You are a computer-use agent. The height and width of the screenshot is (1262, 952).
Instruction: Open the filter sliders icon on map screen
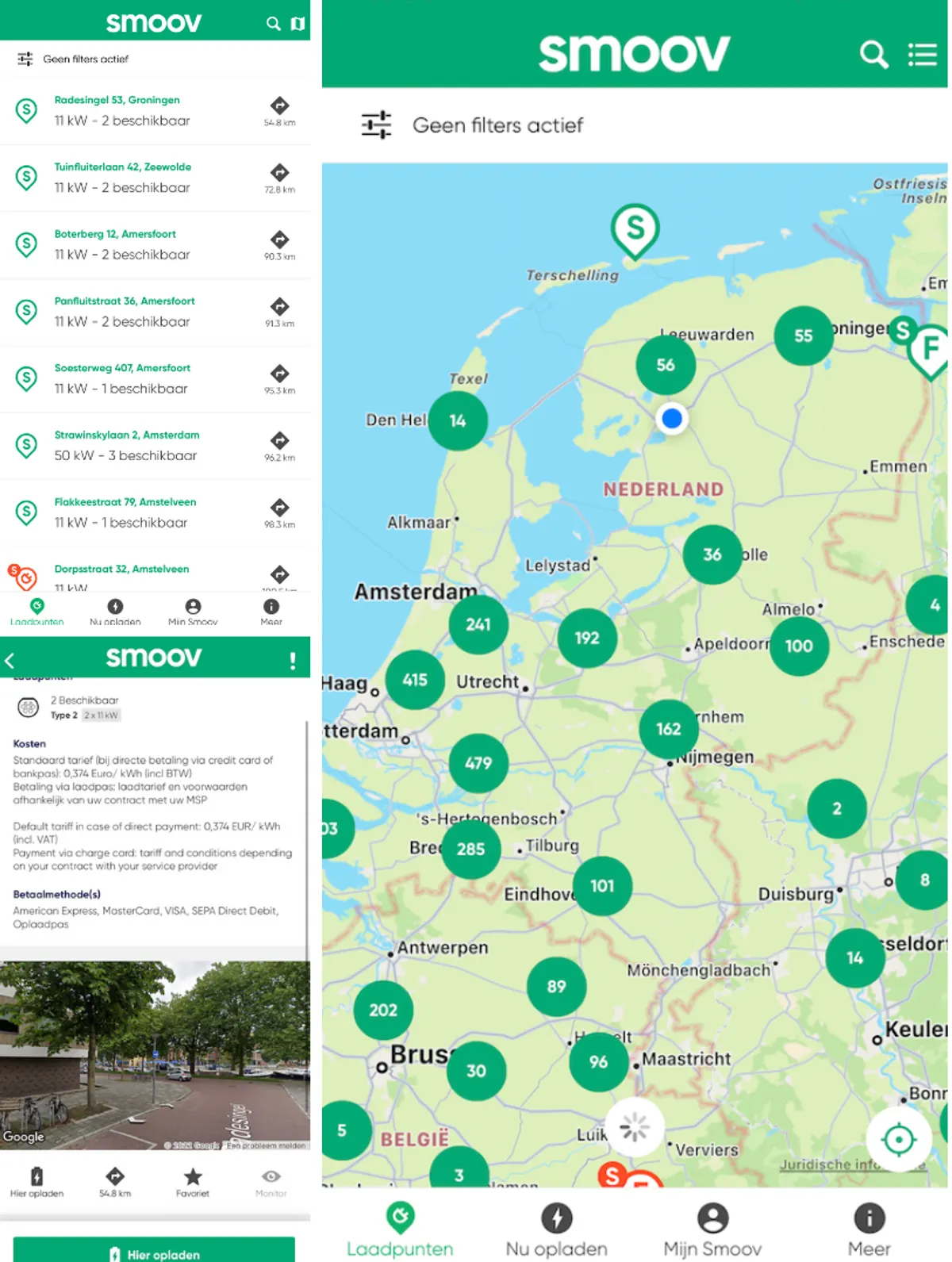pyautogui.click(x=376, y=125)
